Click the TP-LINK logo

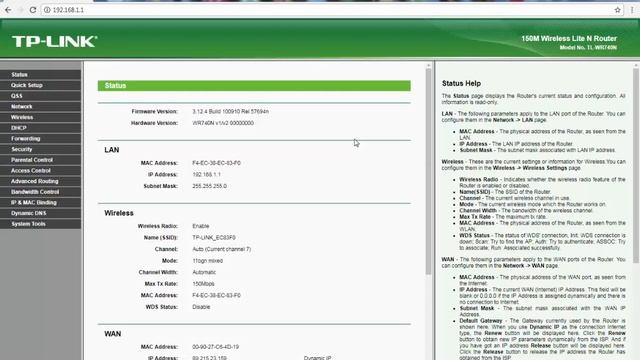(55, 41)
